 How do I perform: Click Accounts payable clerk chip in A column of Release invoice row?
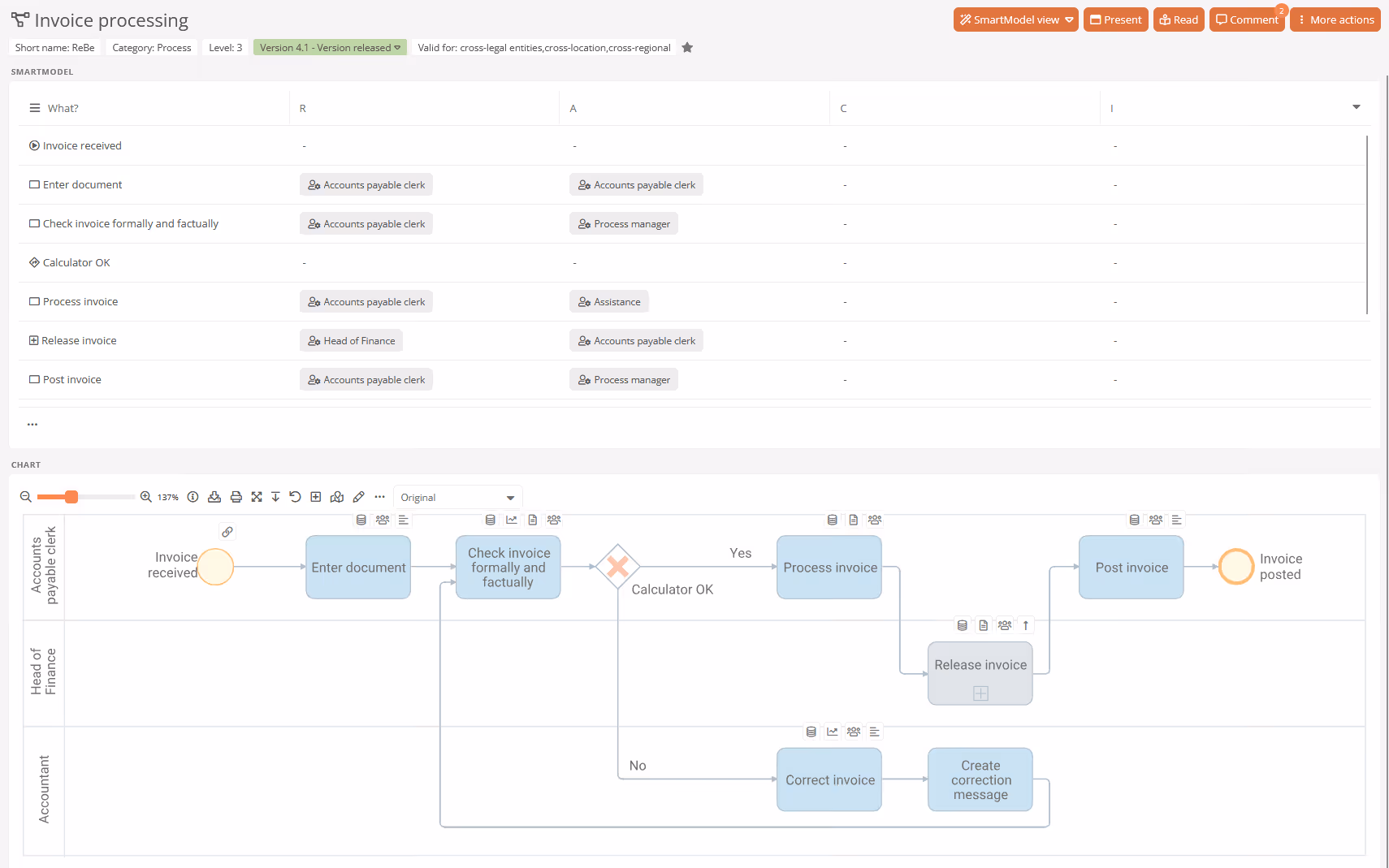[636, 341]
